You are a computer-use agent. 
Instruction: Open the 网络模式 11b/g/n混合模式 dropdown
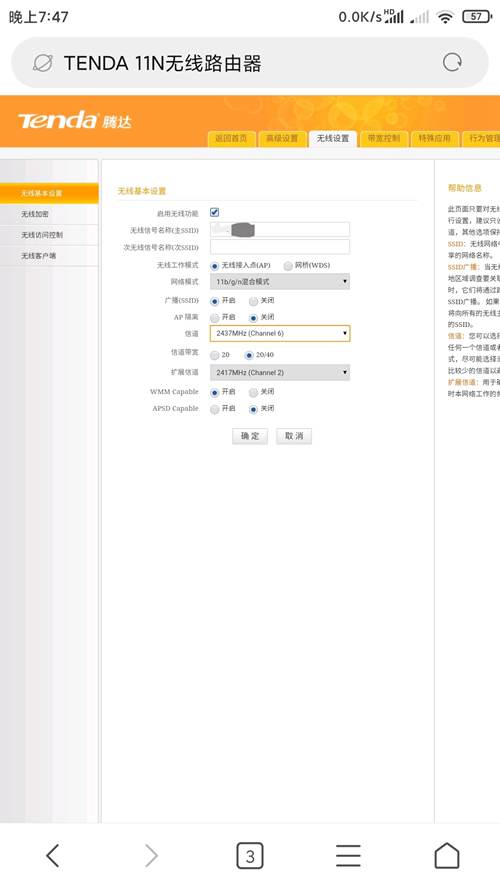(x=279, y=282)
